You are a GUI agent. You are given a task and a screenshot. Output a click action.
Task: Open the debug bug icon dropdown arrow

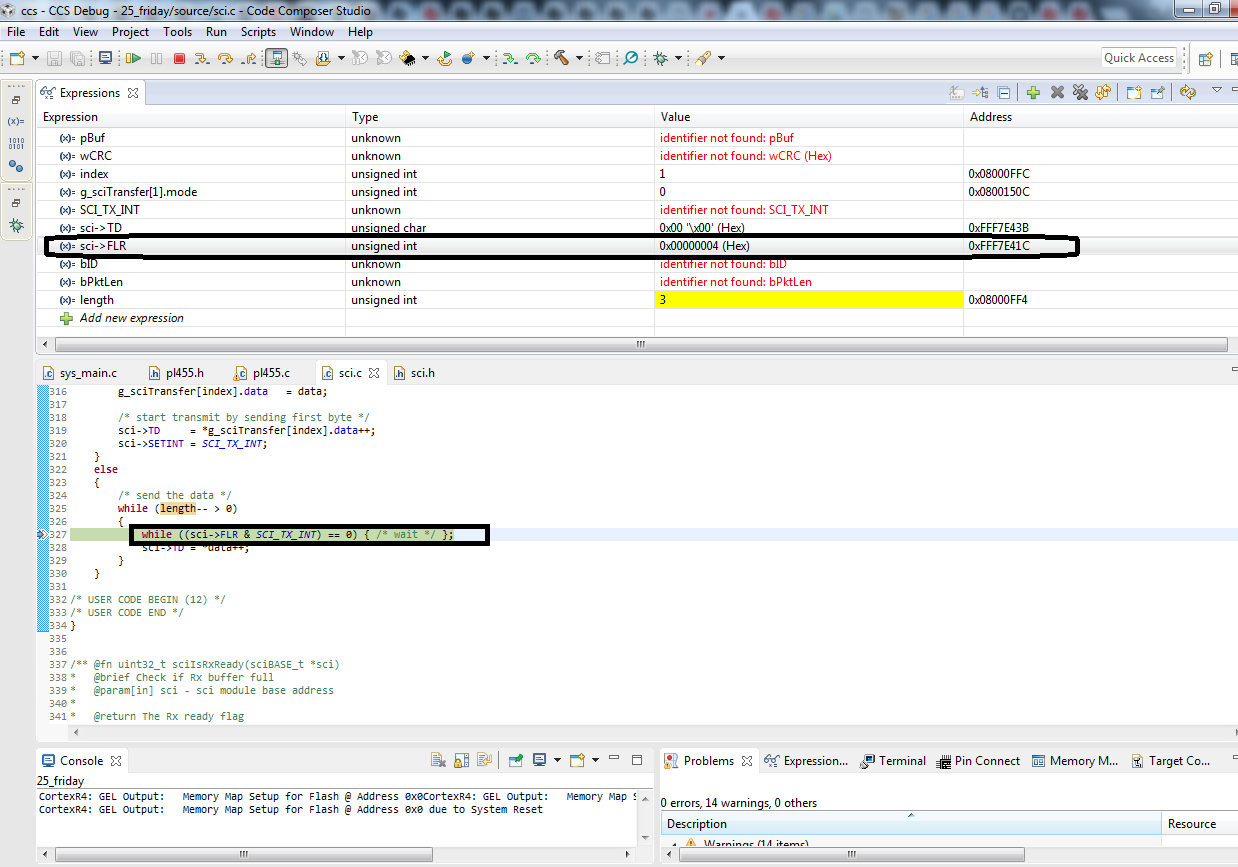click(x=678, y=59)
